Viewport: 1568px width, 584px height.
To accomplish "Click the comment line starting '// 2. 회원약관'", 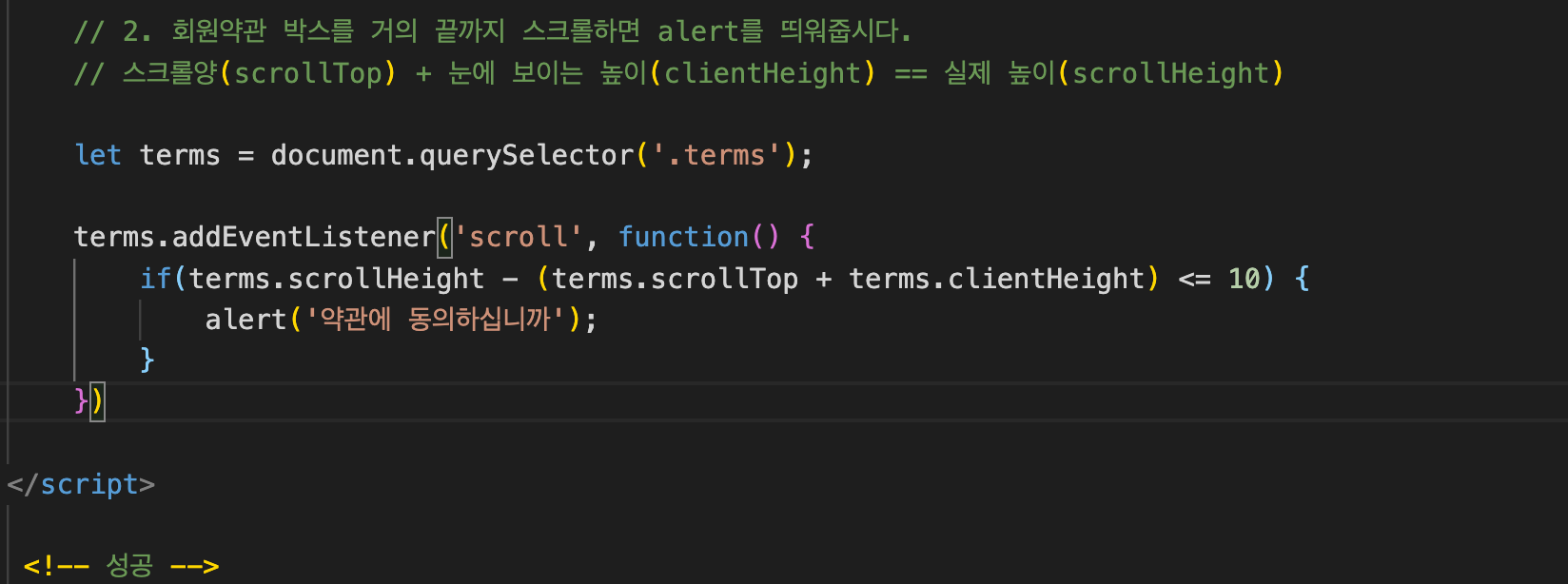I will pos(493,31).
